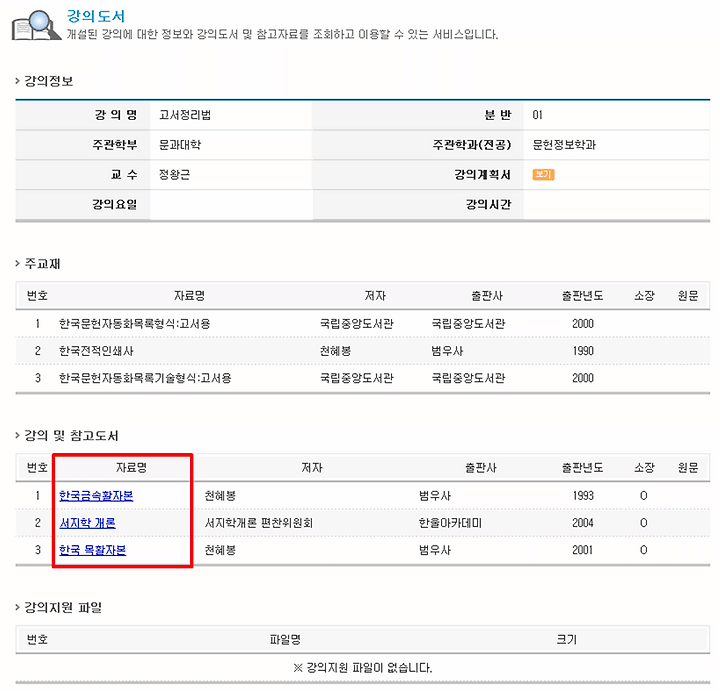Click 크기 column header

(567, 639)
